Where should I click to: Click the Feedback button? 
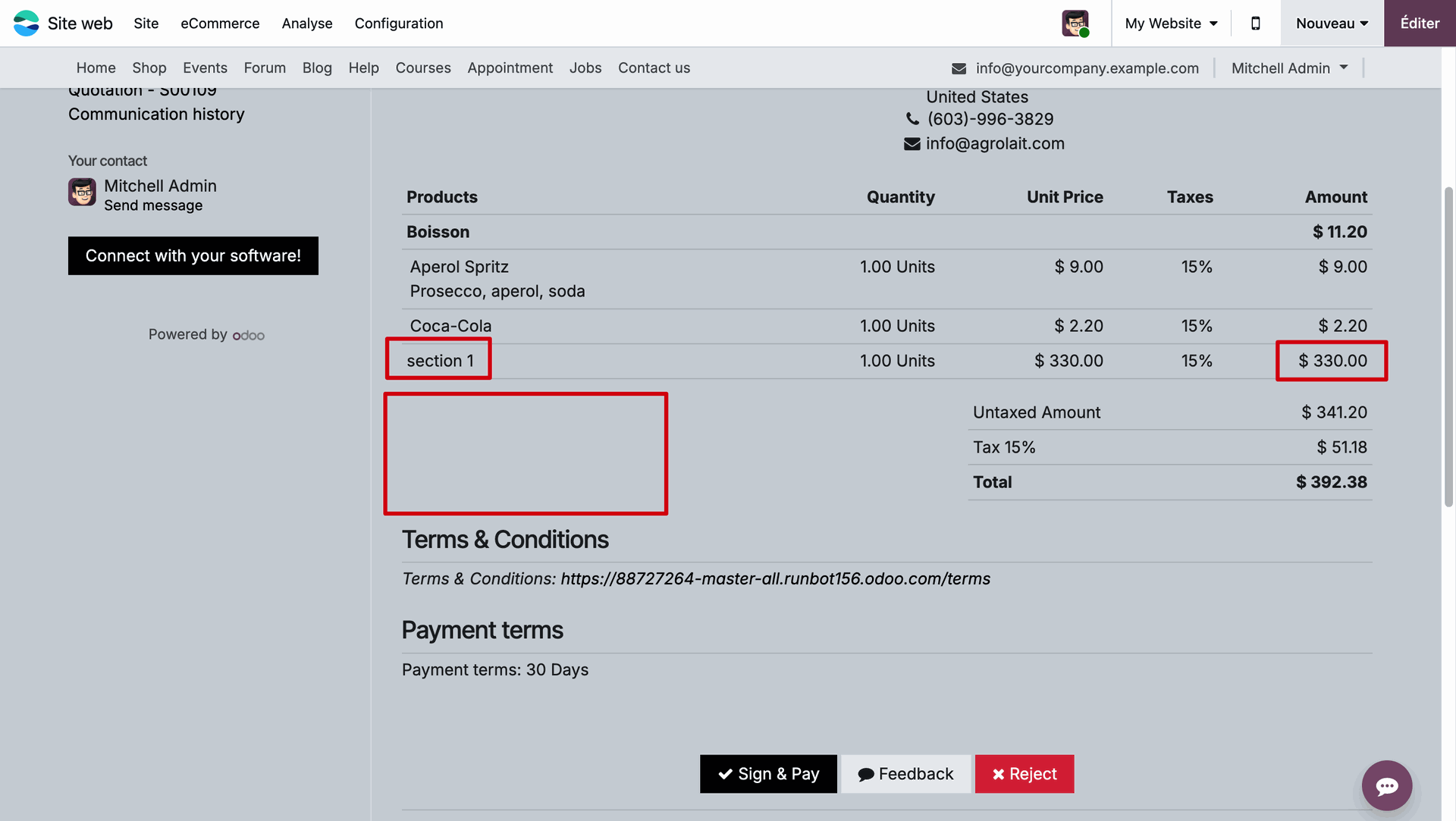[x=905, y=774]
